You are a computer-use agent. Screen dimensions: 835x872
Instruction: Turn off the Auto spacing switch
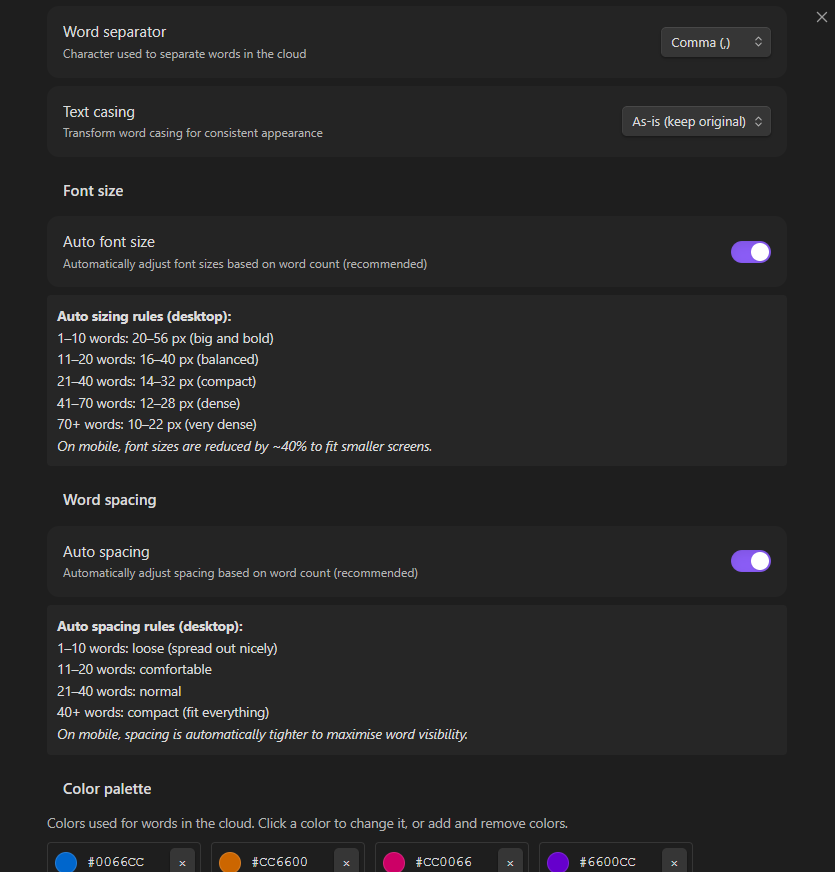(x=751, y=561)
